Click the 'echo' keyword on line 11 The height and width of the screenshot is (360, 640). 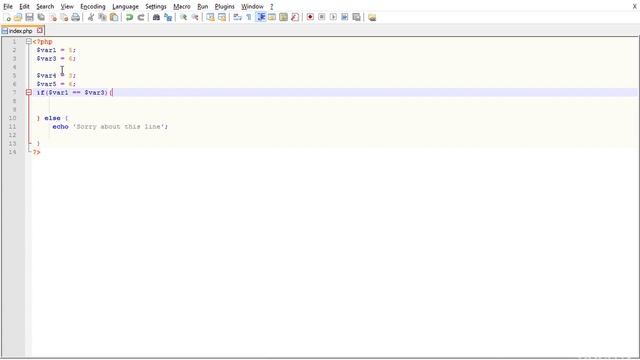60,127
